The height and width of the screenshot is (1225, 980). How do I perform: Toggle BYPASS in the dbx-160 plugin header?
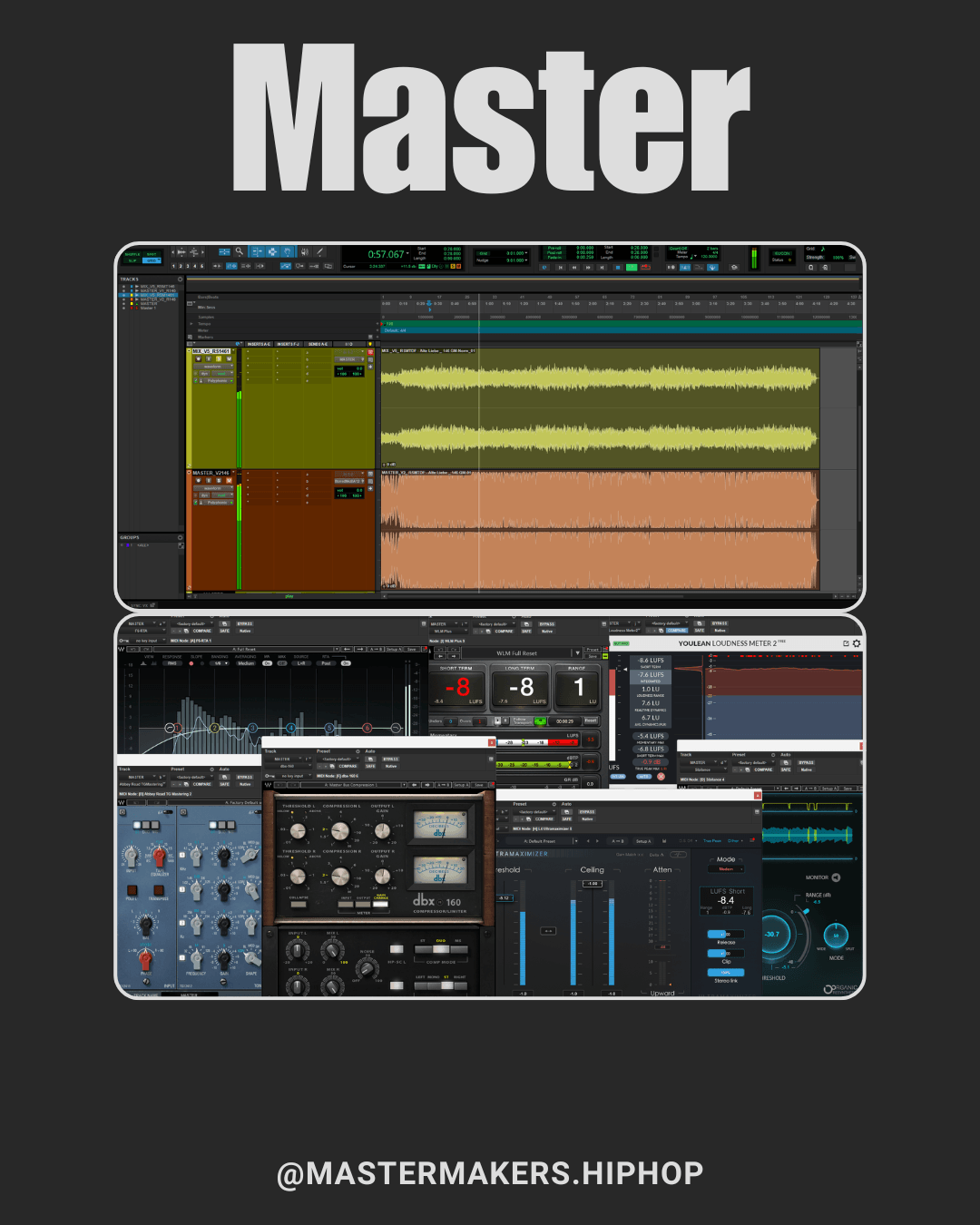(x=391, y=759)
